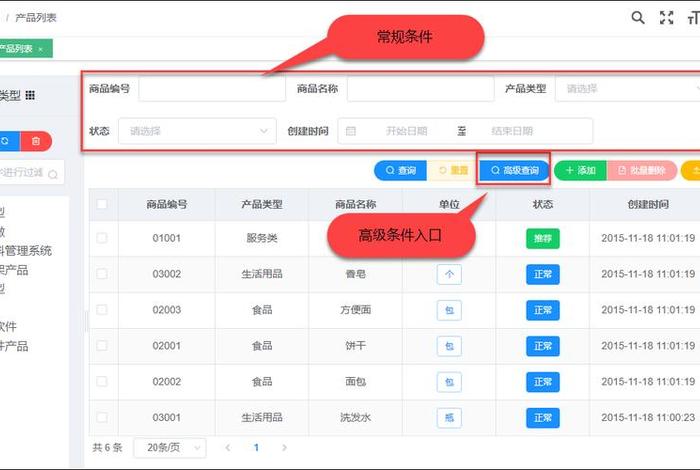Click the 产品类型 column header
Screen dimensions: 700x470
(262, 204)
